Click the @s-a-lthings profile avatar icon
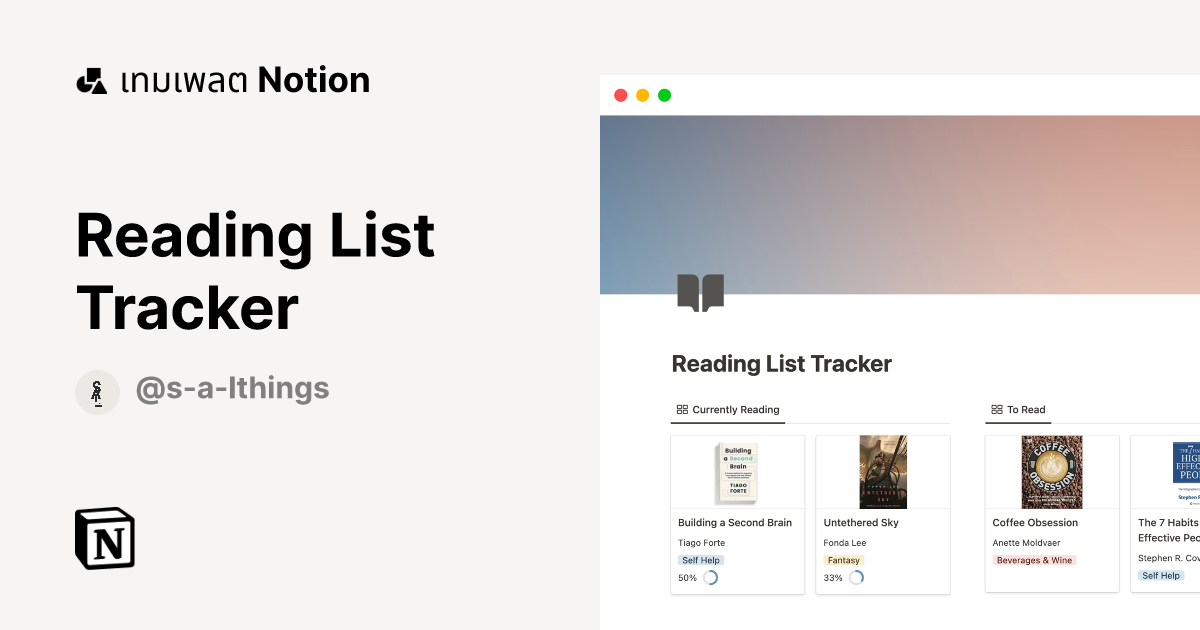The width and height of the screenshot is (1200, 630). [x=97, y=392]
